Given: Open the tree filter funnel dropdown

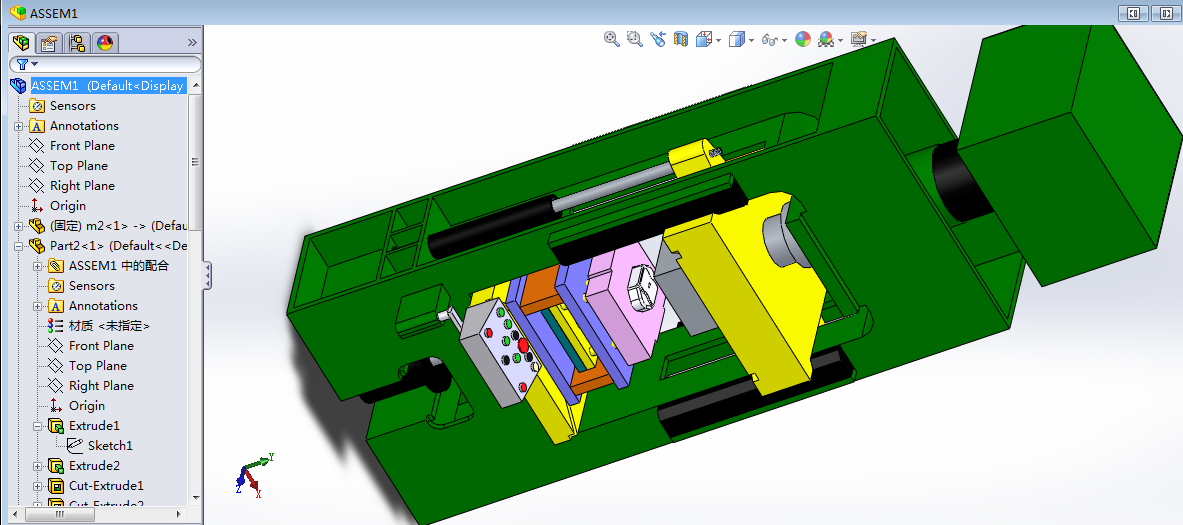Looking at the screenshot, I should [26, 64].
